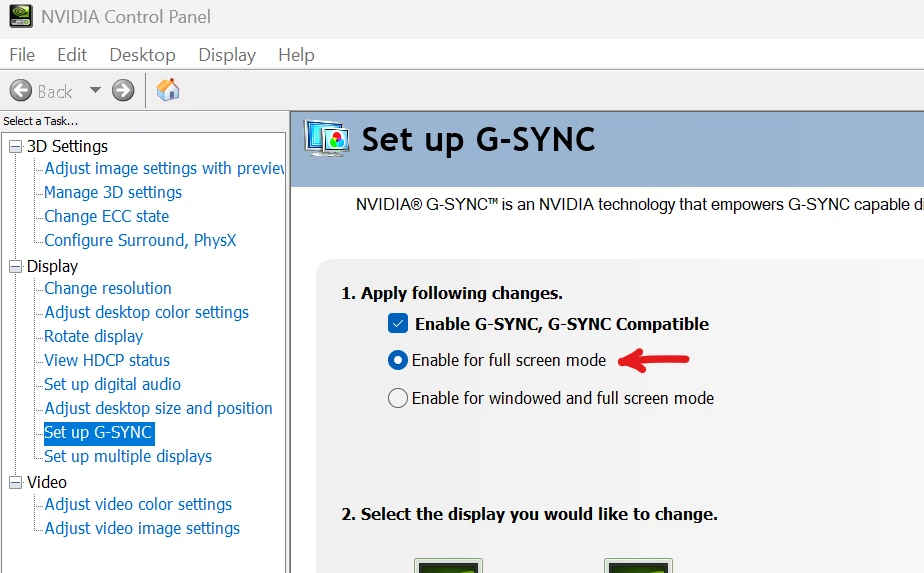Image resolution: width=924 pixels, height=573 pixels.
Task: Open the File menu
Action: coord(22,55)
